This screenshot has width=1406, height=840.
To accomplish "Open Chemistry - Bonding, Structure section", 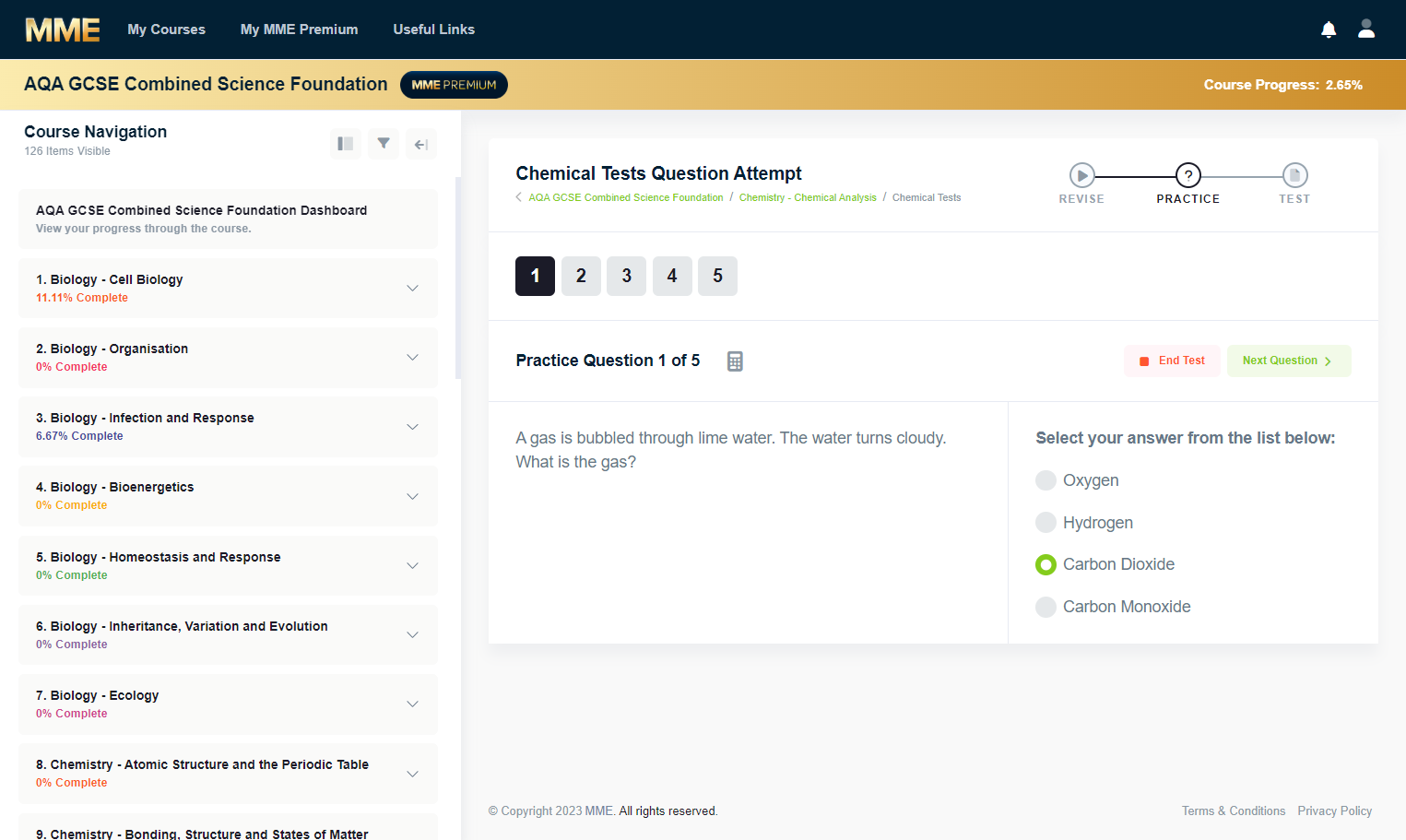I will pyautogui.click(x=228, y=827).
